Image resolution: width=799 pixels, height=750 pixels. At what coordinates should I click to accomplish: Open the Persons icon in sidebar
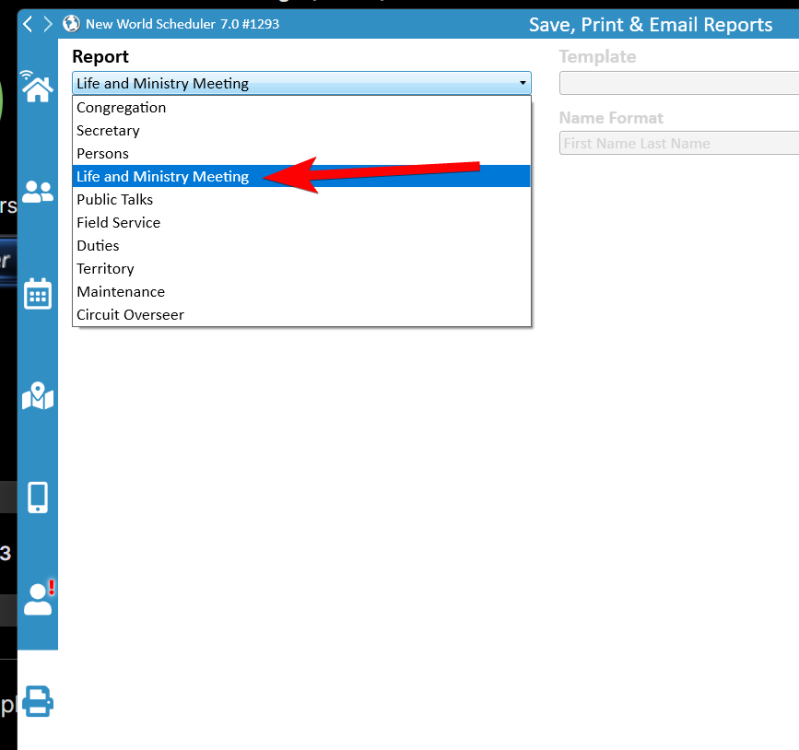point(37,192)
